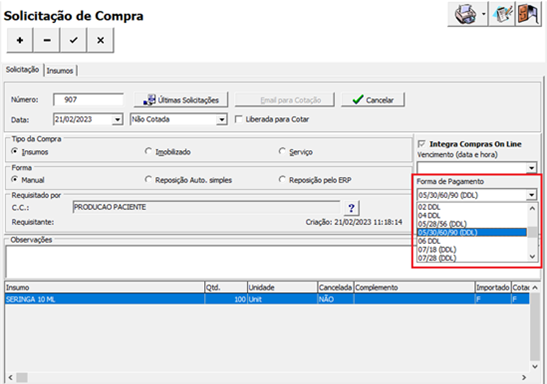
Task: Click the C.C. field PRODUCAO PACIENTE
Action: pyautogui.click(x=206, y=207)
